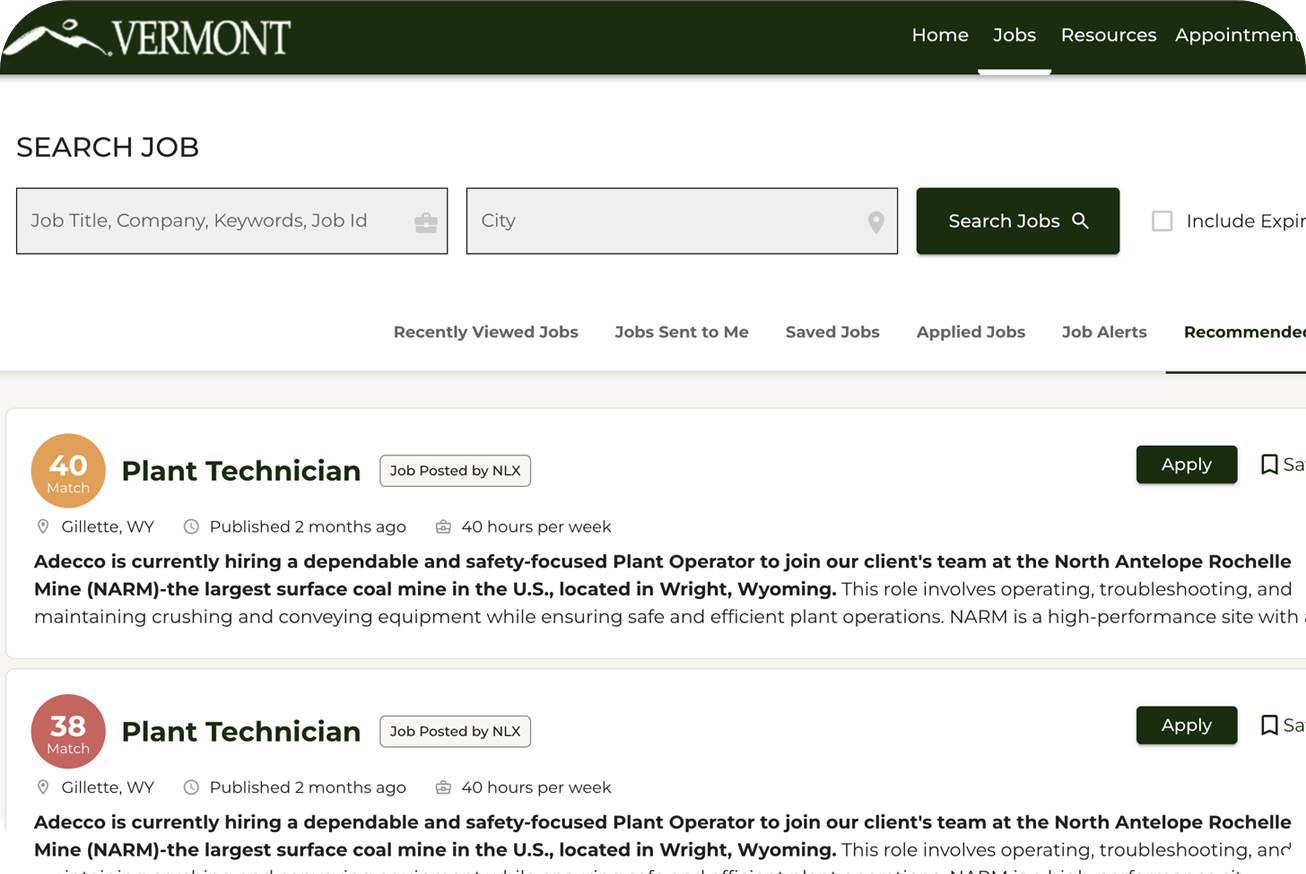
Task: Open the Resources navigation menu
Action: pos(1108,35)
